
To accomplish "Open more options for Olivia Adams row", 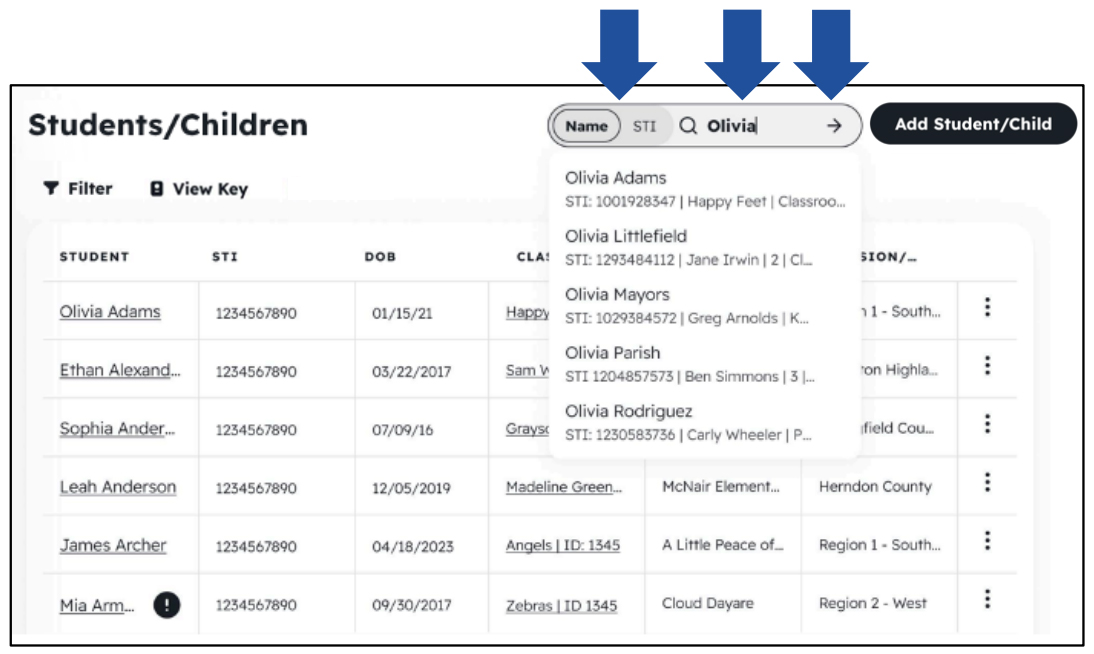I will [x=987, y=307].
